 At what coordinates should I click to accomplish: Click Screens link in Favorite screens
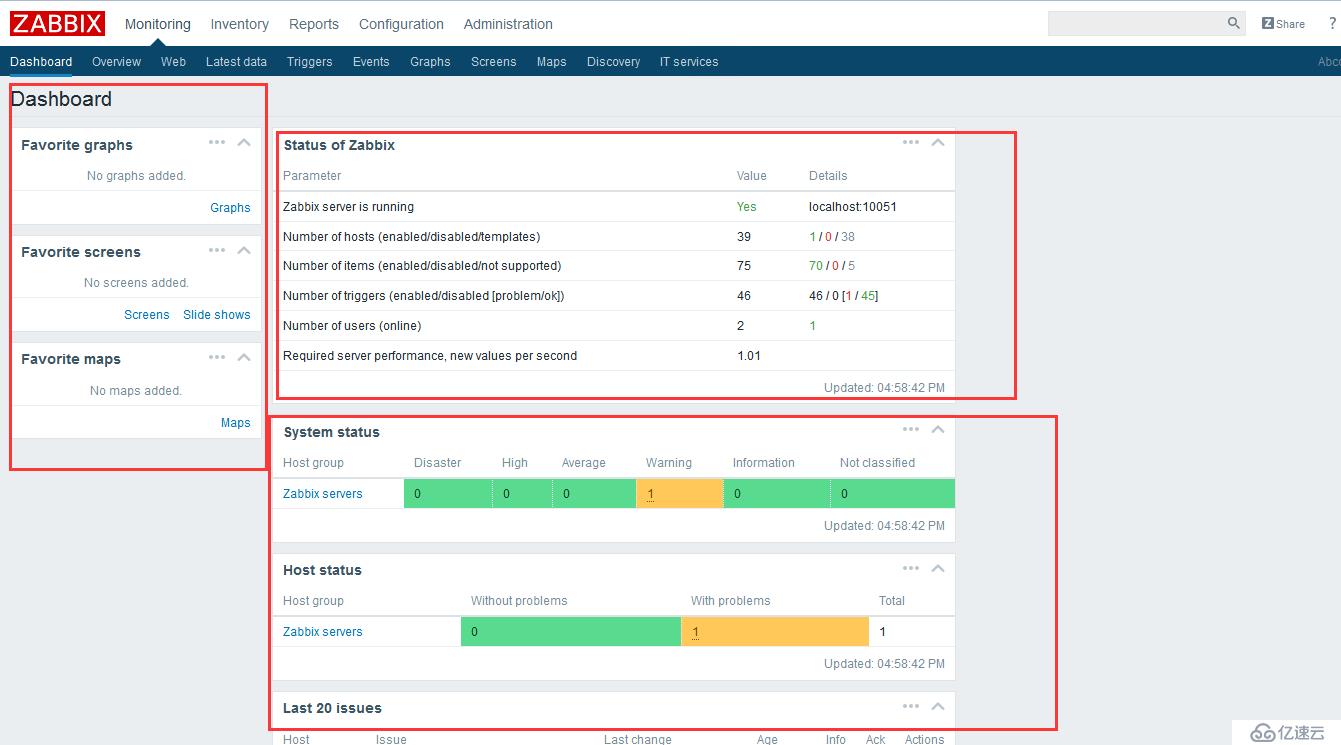pos(147,315)
